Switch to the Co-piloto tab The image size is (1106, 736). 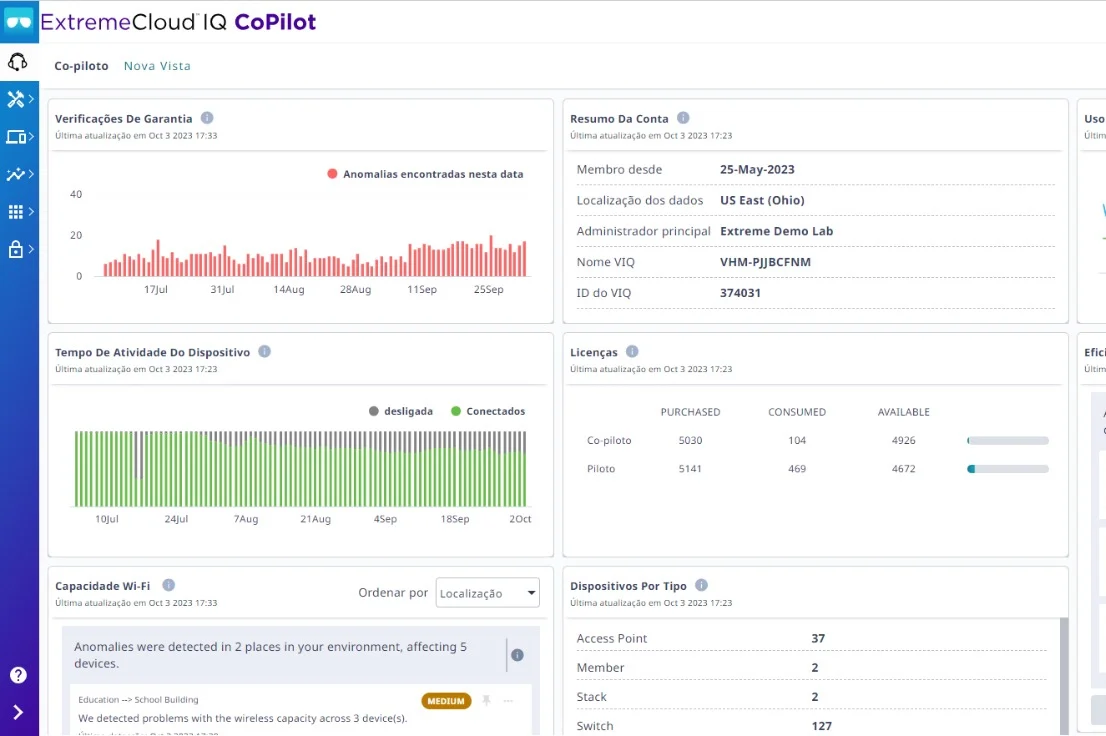pyautogui.click(x=81, y=66)
